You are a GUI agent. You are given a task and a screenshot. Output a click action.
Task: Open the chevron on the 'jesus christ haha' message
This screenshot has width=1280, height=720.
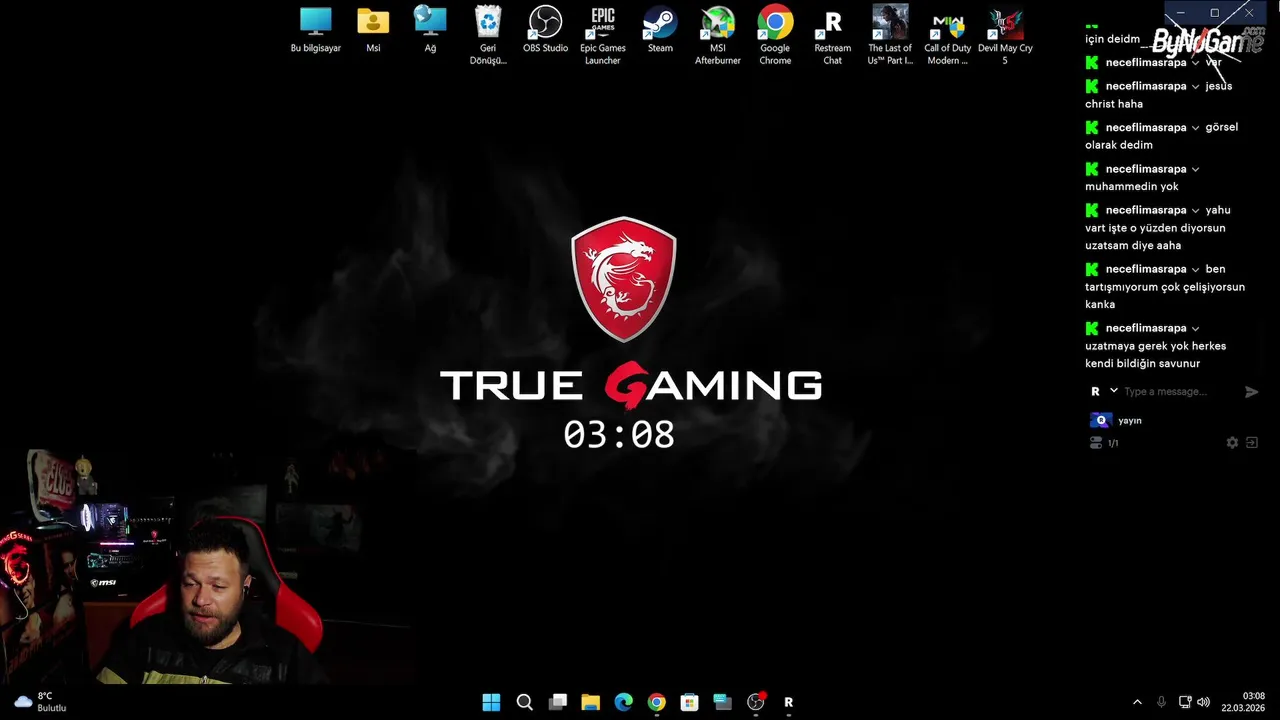coord(1195,86)
